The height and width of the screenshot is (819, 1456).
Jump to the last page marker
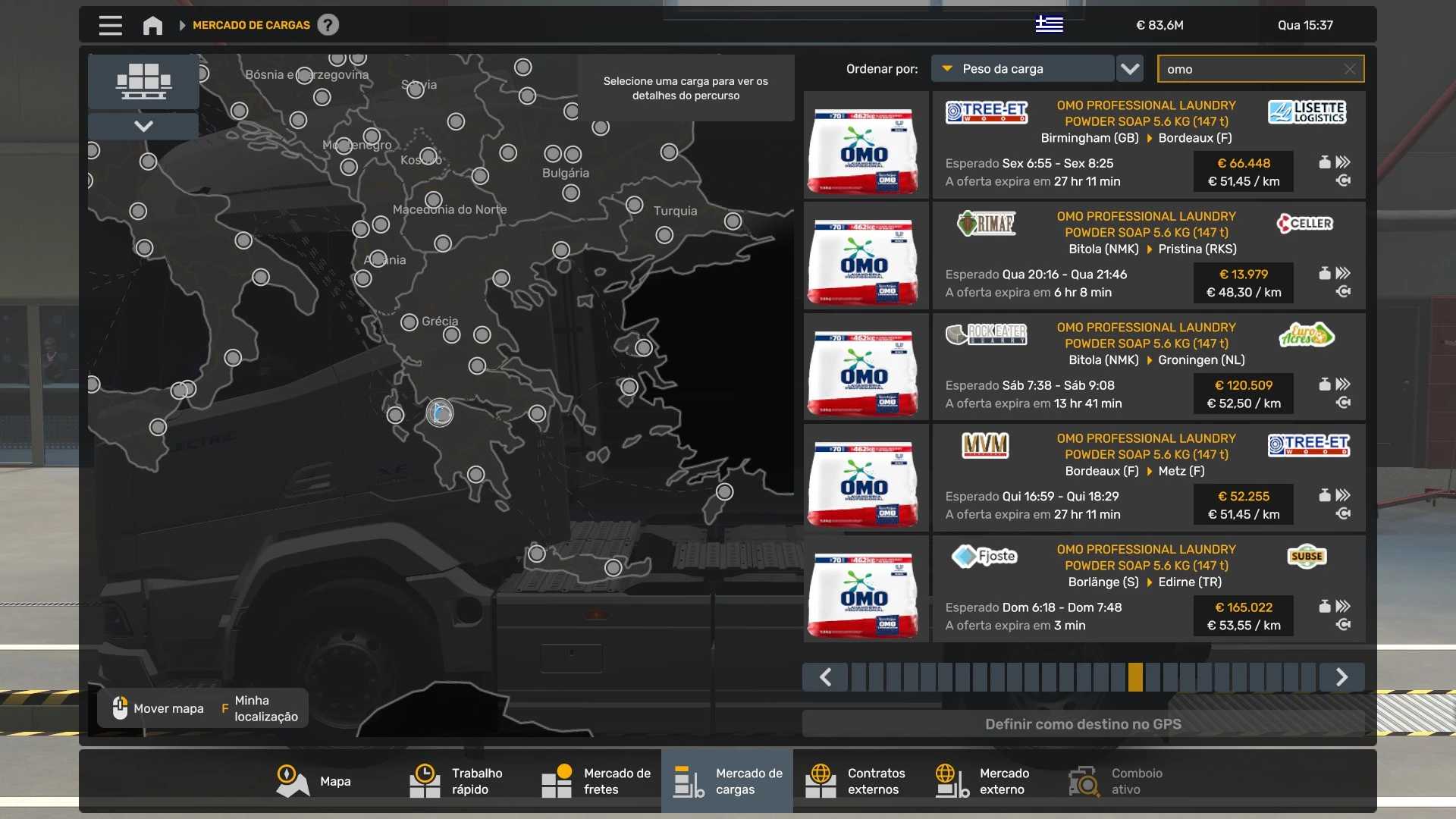point(1308,676)
